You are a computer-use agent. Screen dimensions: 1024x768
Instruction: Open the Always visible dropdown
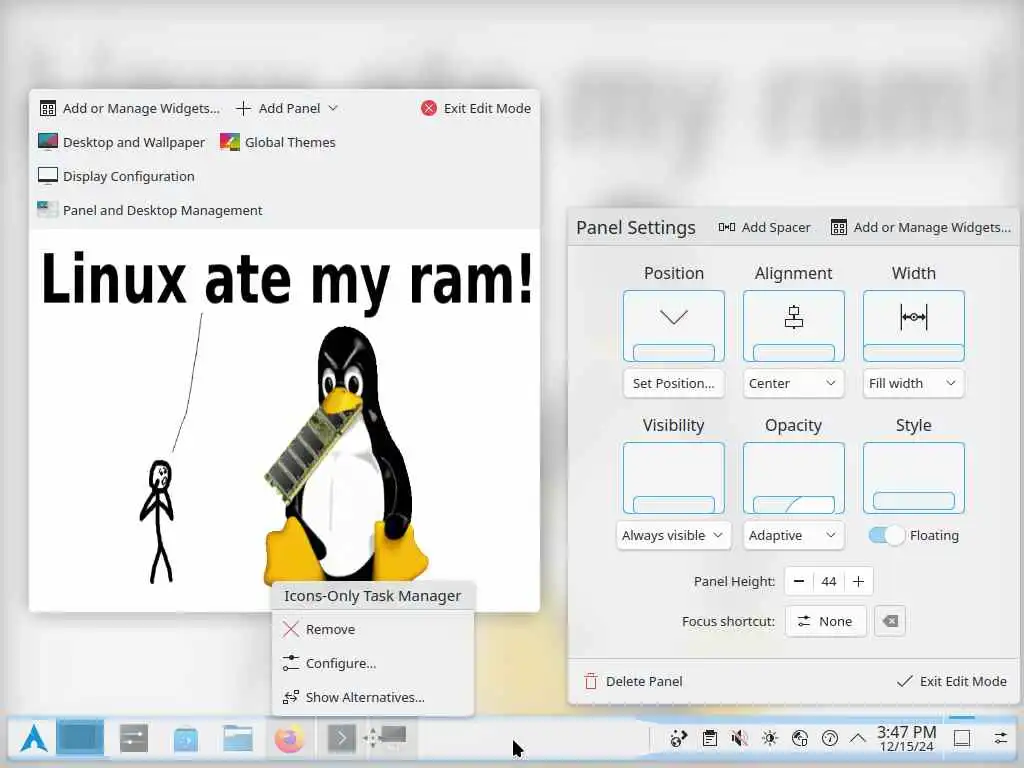674,536
